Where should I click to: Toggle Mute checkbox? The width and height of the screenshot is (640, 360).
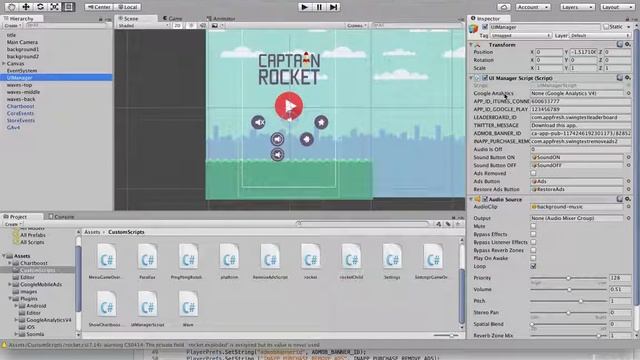click(x=533, y=226)
